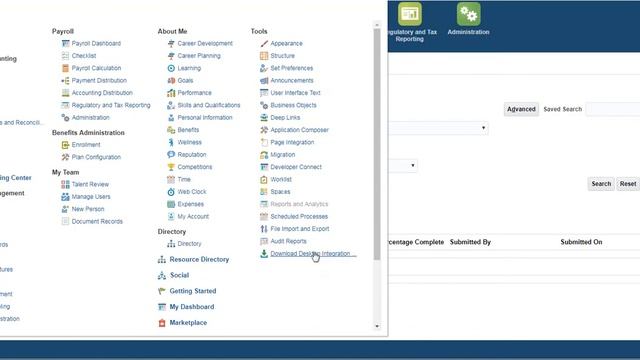This screenshot has height=360, width=640.
Task: Open the Deep Links entry
Action: (x=285, y=118)
